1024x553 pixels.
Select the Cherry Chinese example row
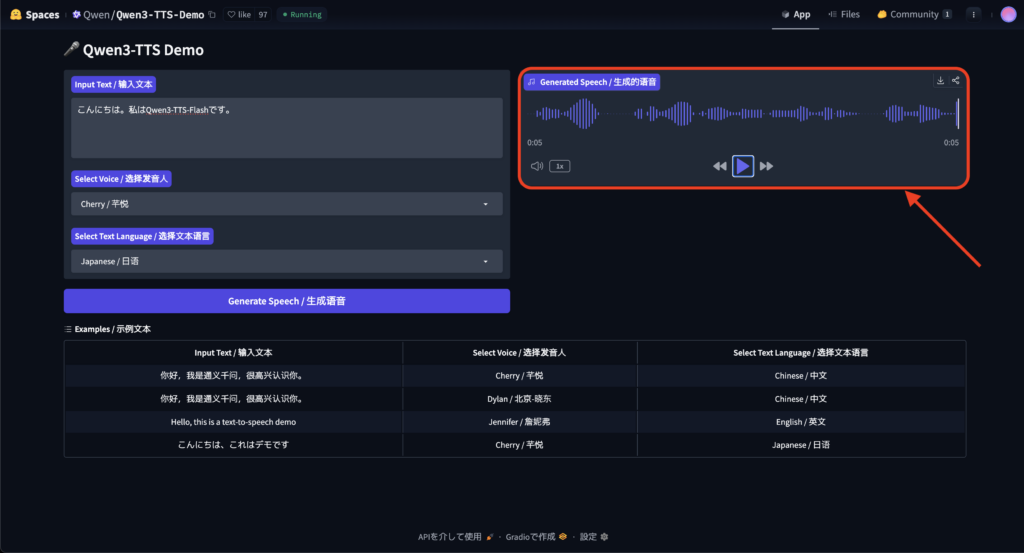(x=515, y=375)
